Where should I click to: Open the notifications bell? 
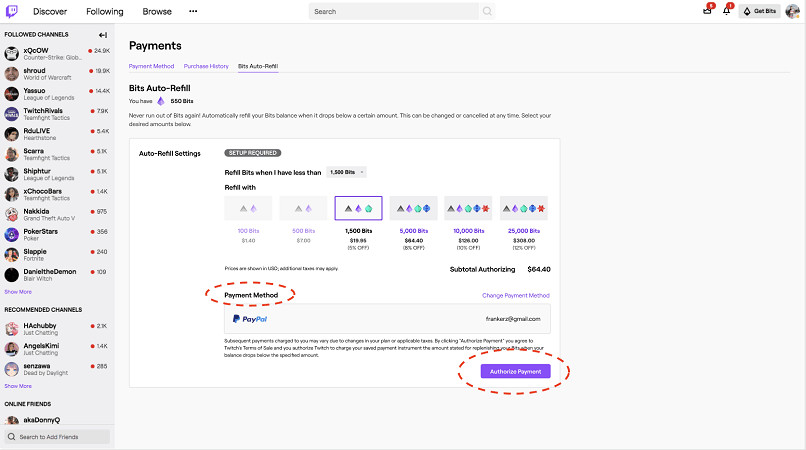[726, 11]
